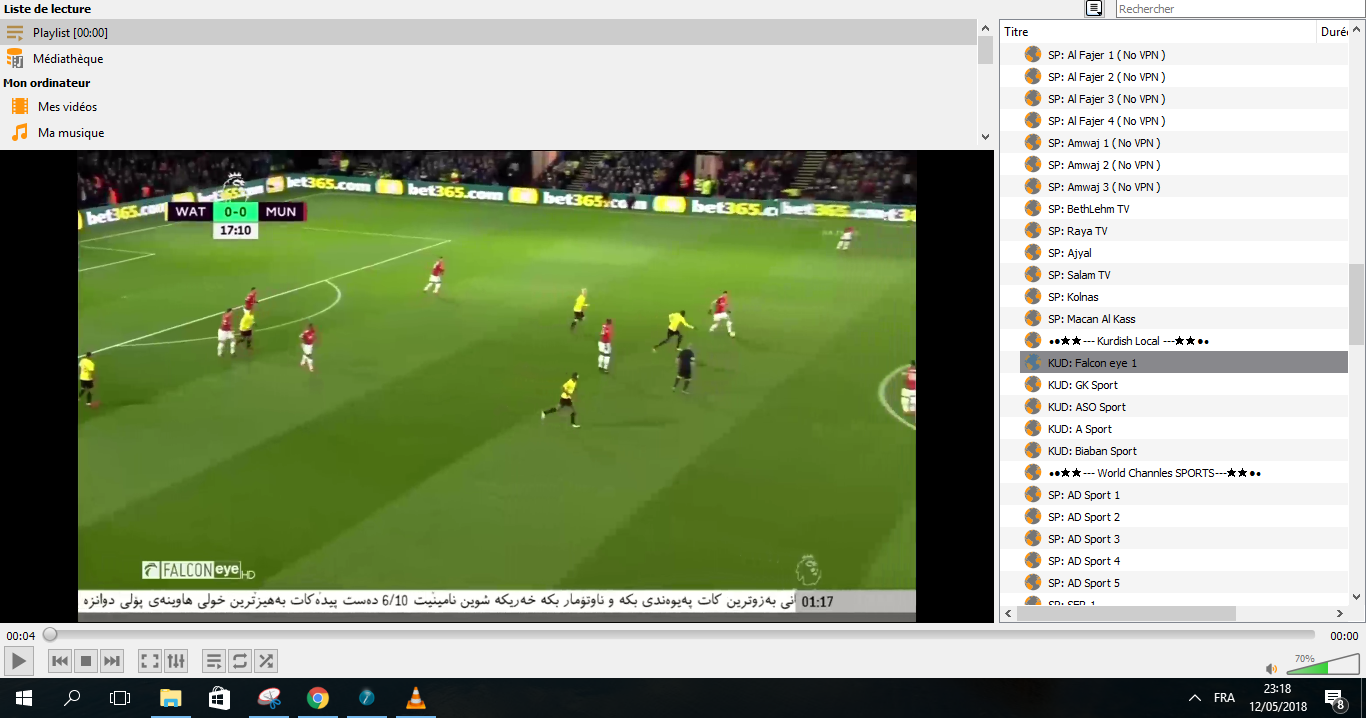Toggle fullscreen video mode
Screen dimensions: 1366x718
(149, 660)
